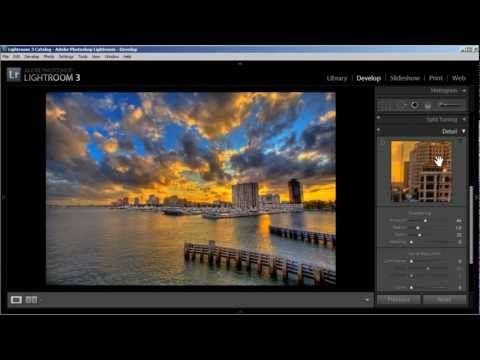Image resolution: width=480 pixels, height=360 pixels.
Task: Click the Reset button
Action: click(x=444, y=300)
